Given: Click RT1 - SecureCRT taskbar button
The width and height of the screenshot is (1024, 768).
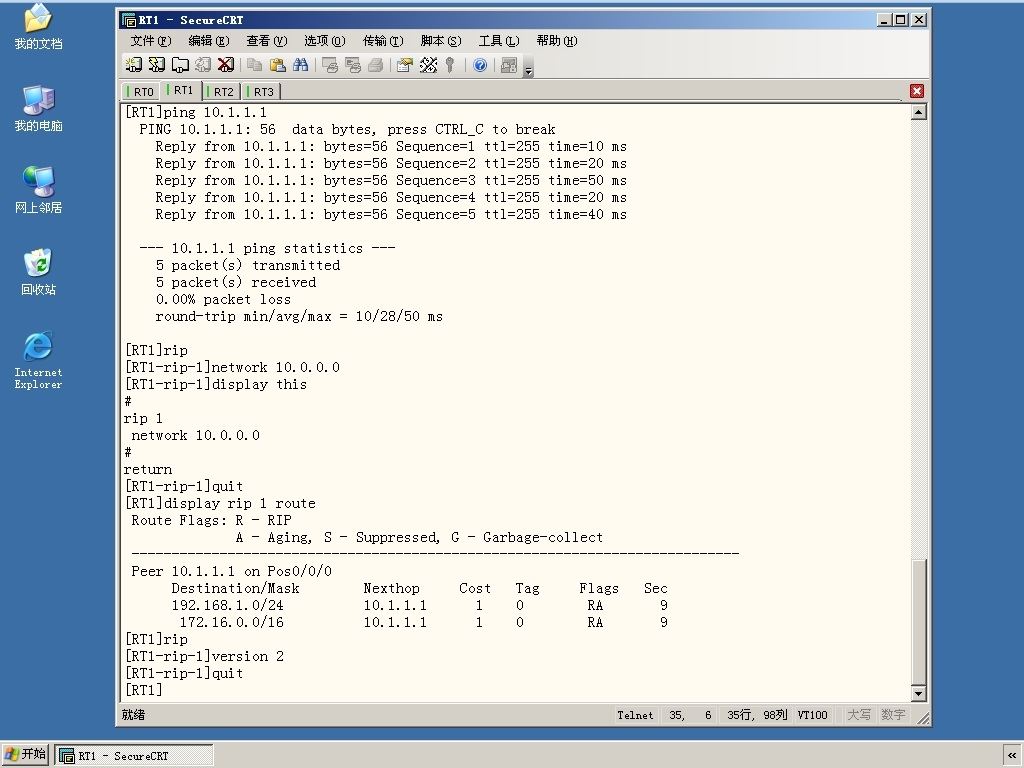Looking at the screenshot, I should (134, 756).
